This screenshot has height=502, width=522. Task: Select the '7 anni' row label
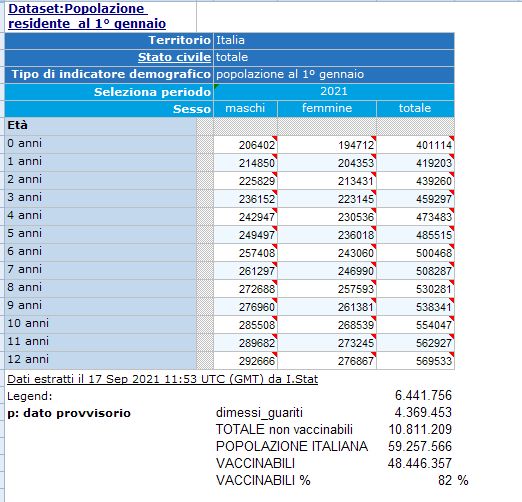100,270
